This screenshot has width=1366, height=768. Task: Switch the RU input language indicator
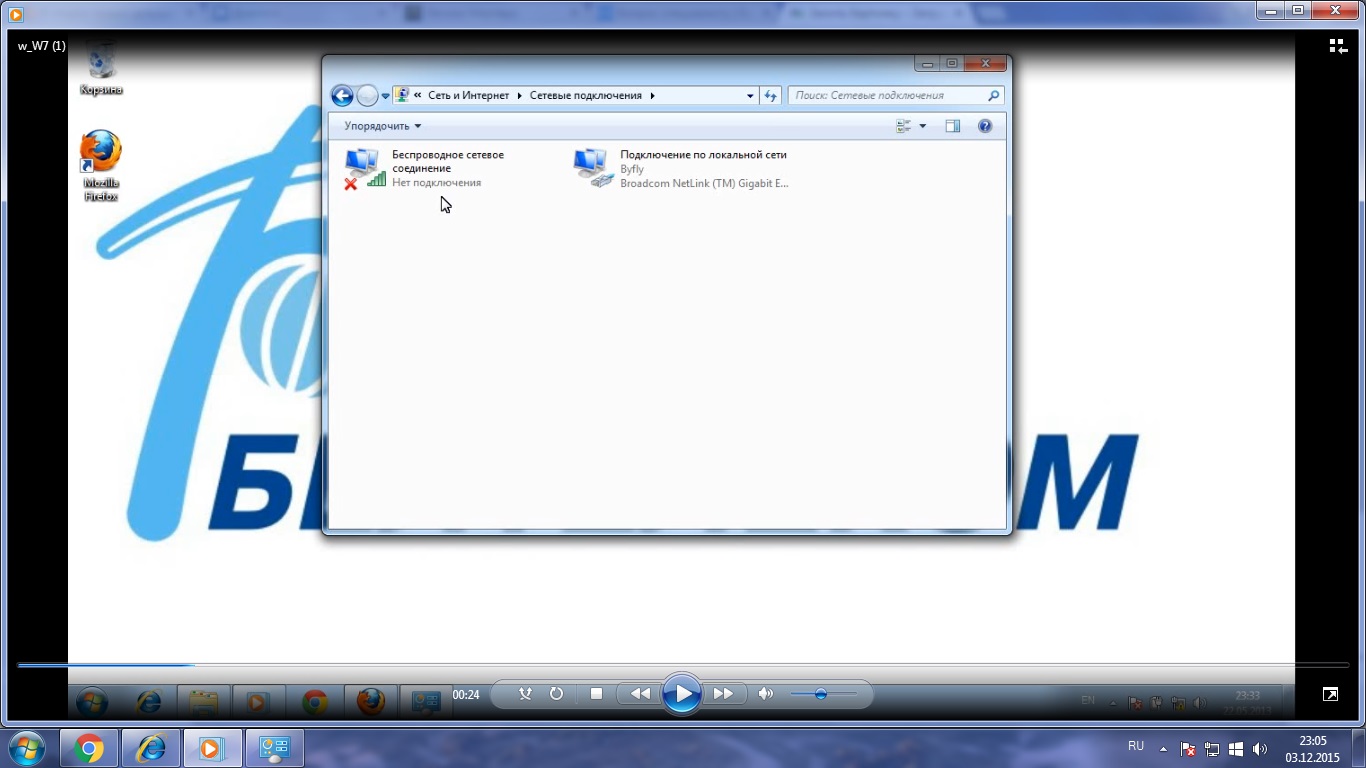1136,746
